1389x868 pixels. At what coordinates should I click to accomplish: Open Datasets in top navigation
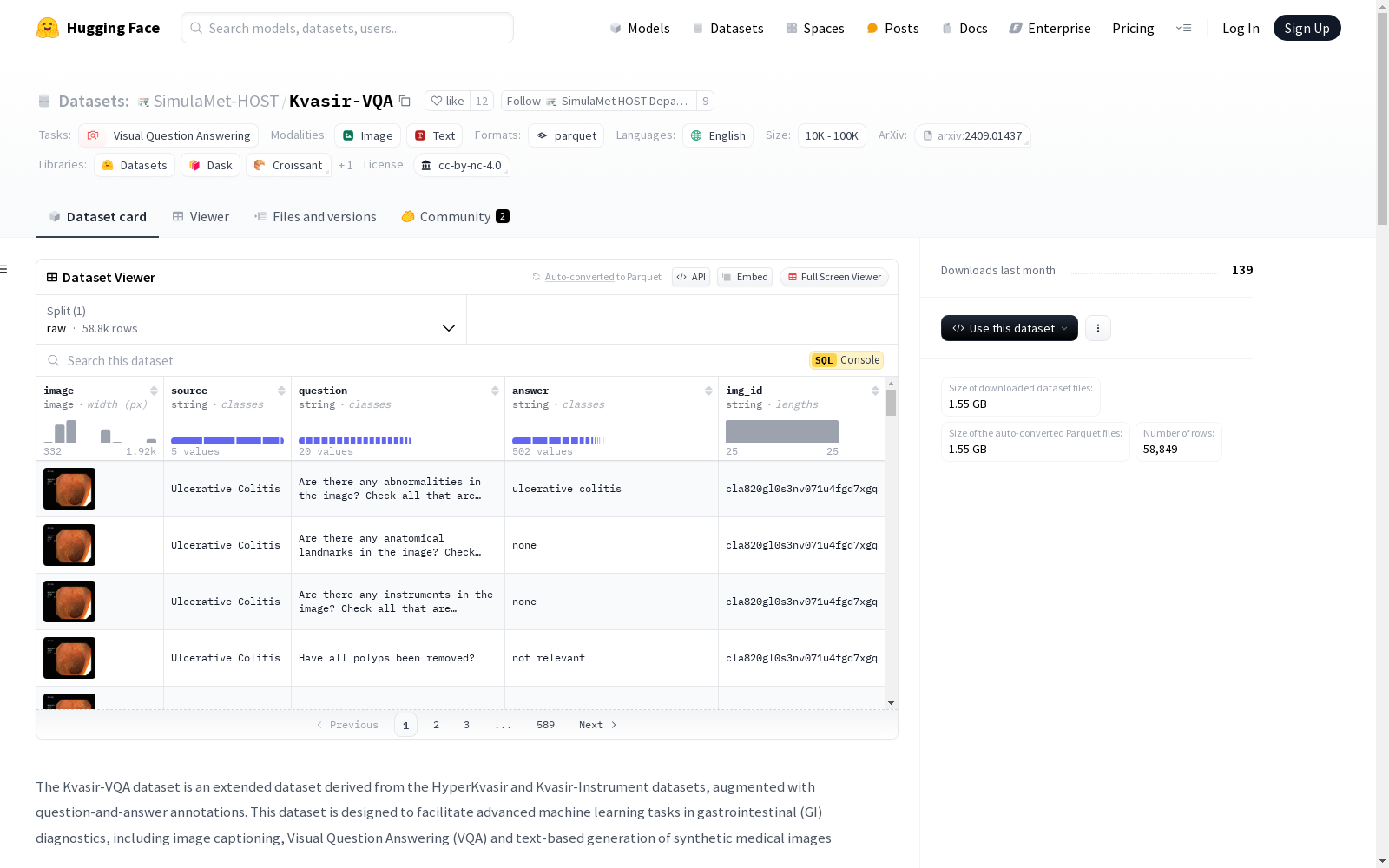[x=727, y=28]
